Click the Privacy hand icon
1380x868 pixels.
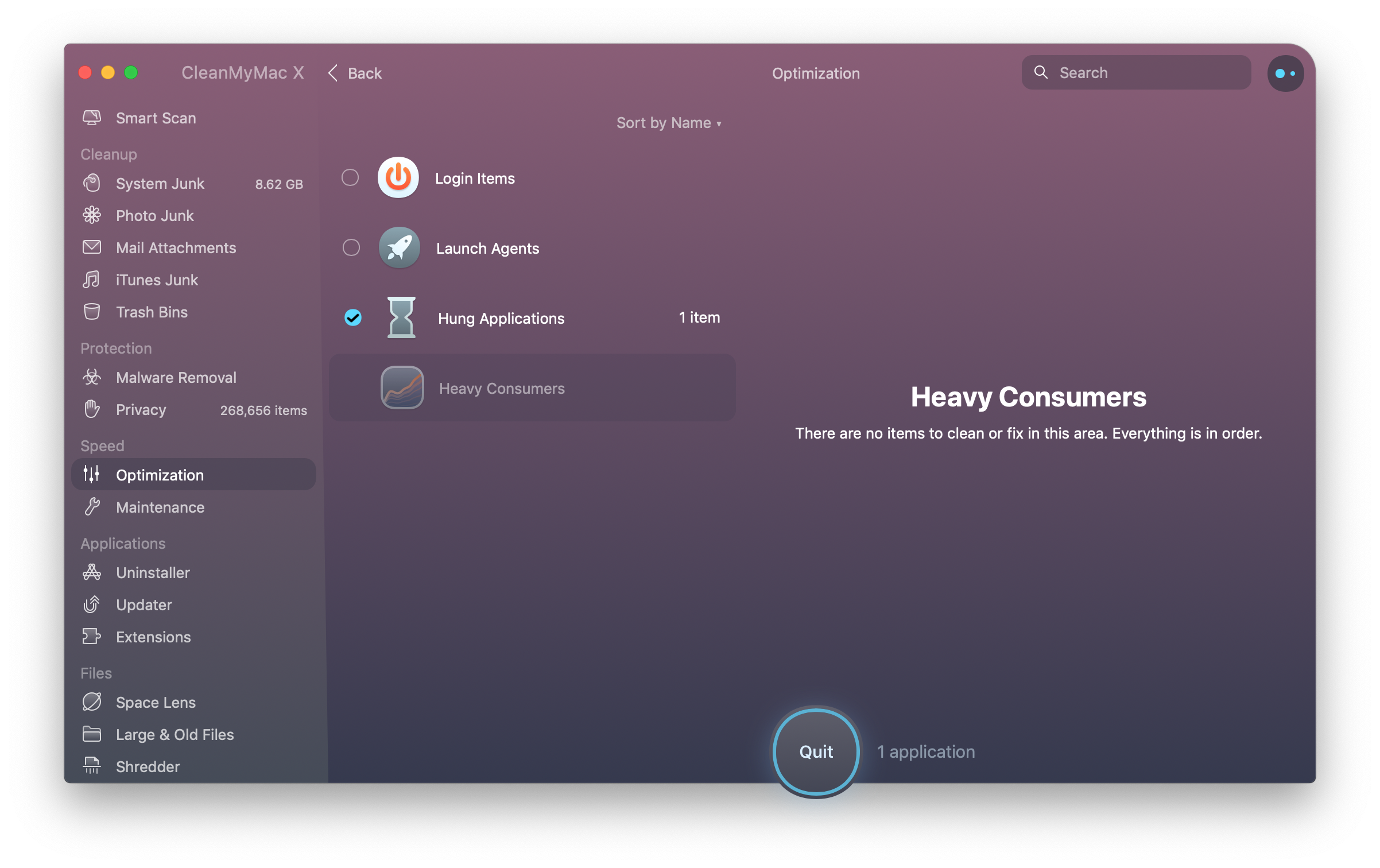(x=92, y=409)
